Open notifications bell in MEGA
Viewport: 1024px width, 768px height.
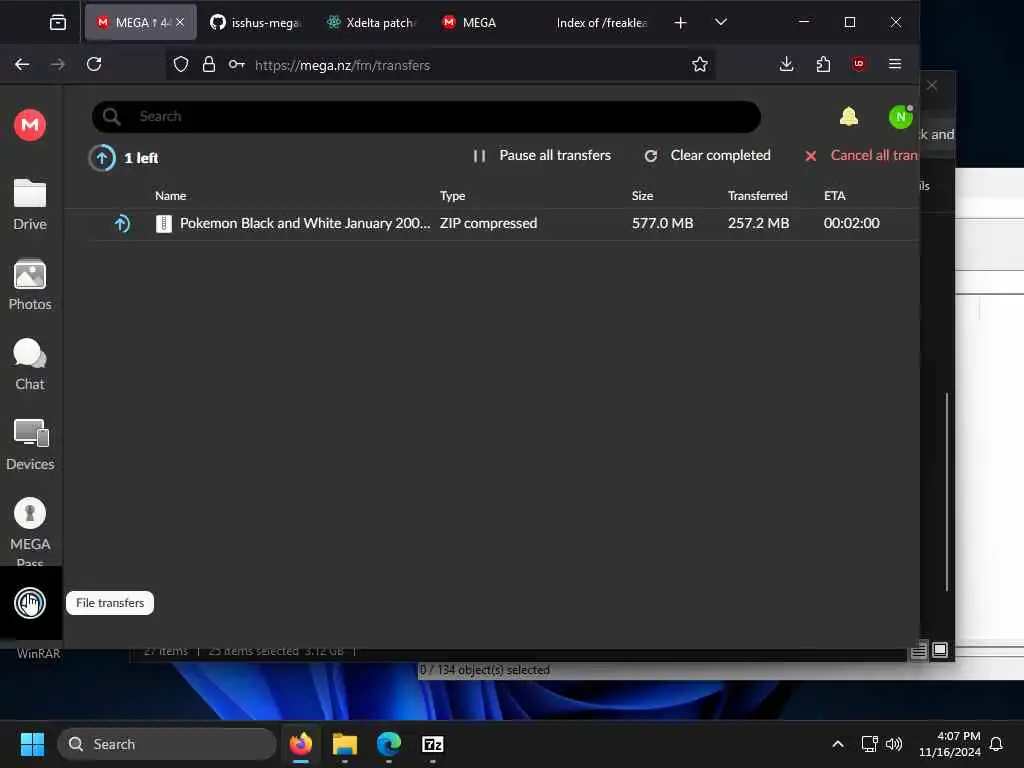848,117
